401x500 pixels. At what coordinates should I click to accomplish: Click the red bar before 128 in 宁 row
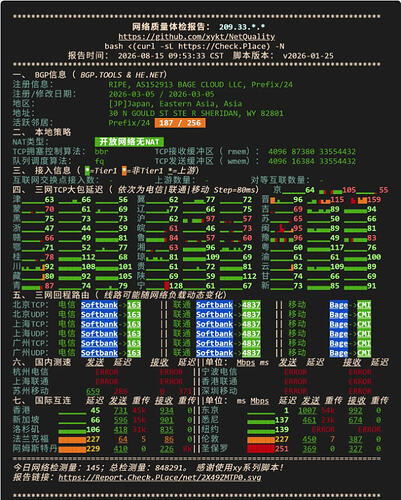pyautogui.click(x=167, y=286)
